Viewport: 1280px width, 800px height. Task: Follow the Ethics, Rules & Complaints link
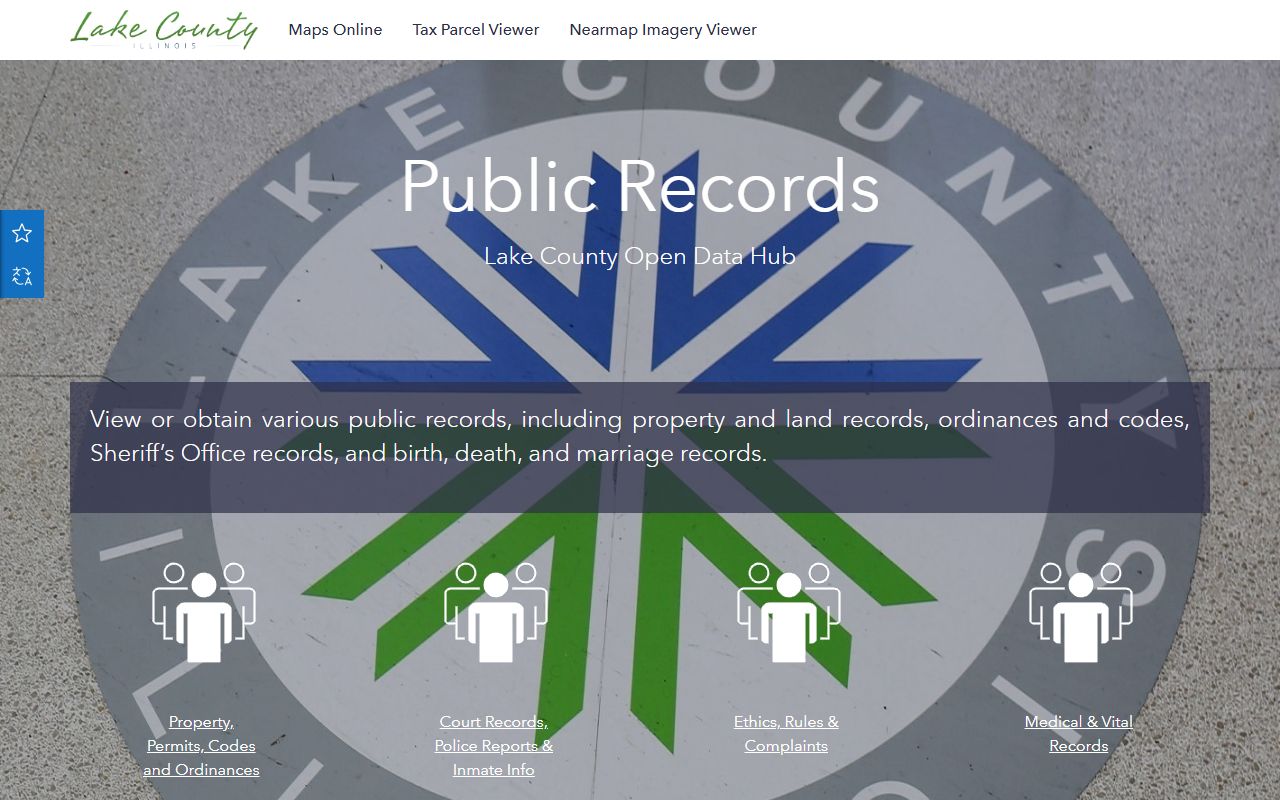pos(786,734)
